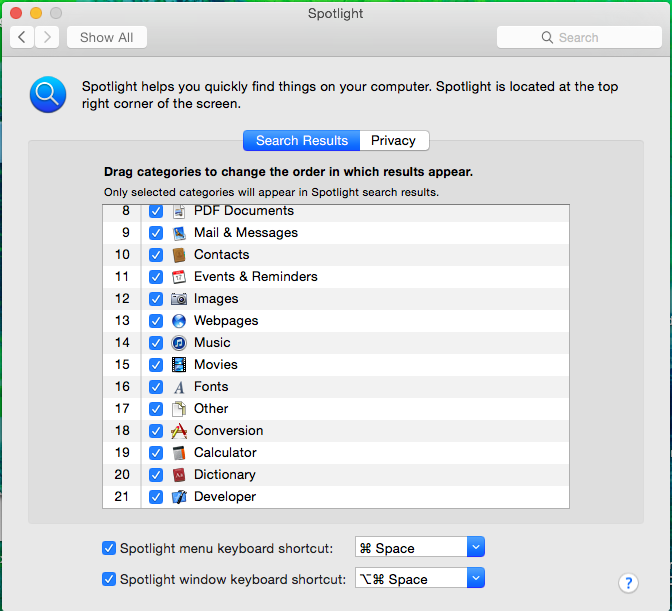
Task: Toggle the Spotlight menu keyboard shortcut checkbox
Action: (x=109, y=548)
